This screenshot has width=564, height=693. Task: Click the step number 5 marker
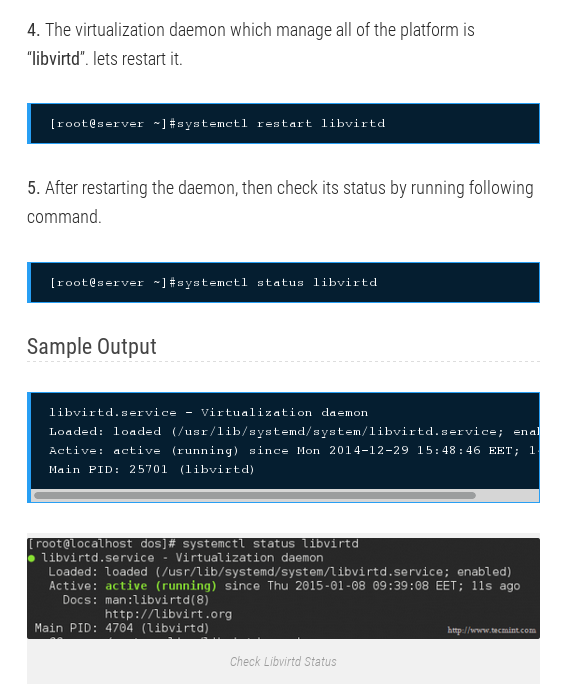(x=33, y=188)
